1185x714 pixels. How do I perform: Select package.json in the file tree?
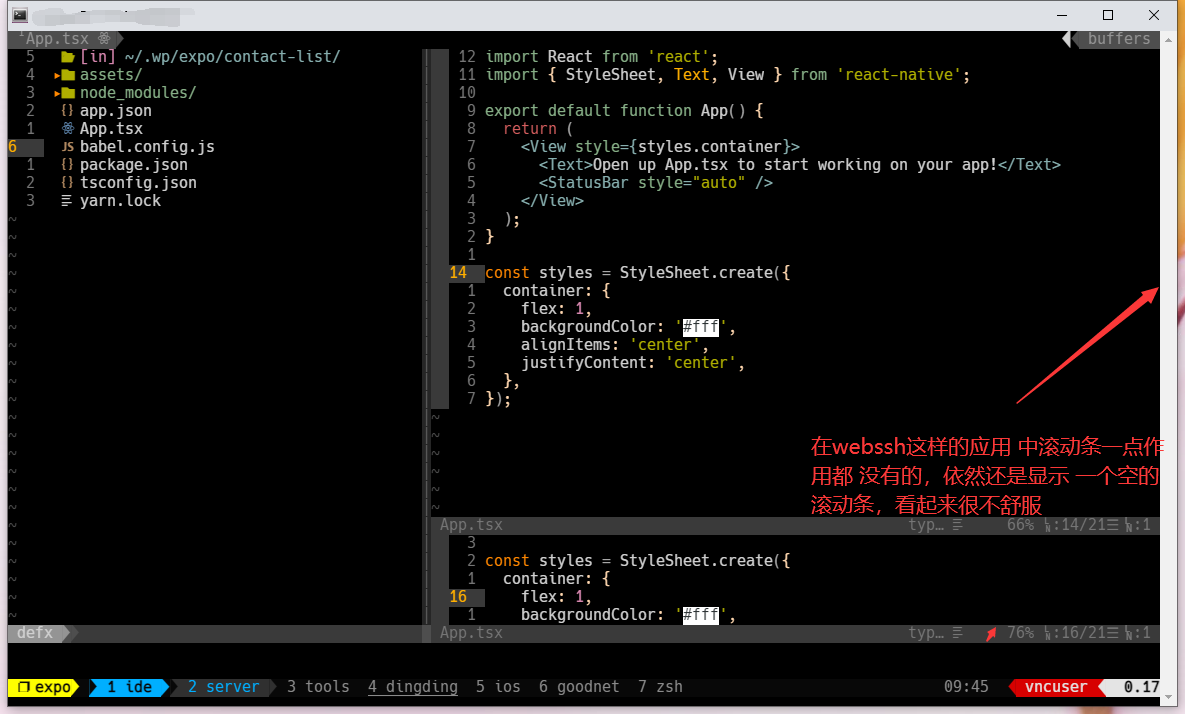134,165
